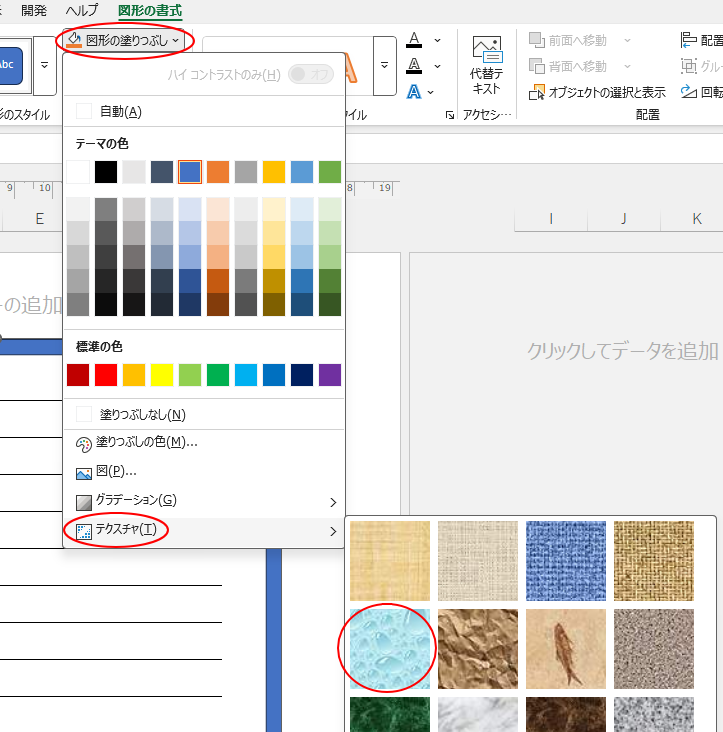Open ヘルプ tab
Screen dimensions: 723x732
82,10
